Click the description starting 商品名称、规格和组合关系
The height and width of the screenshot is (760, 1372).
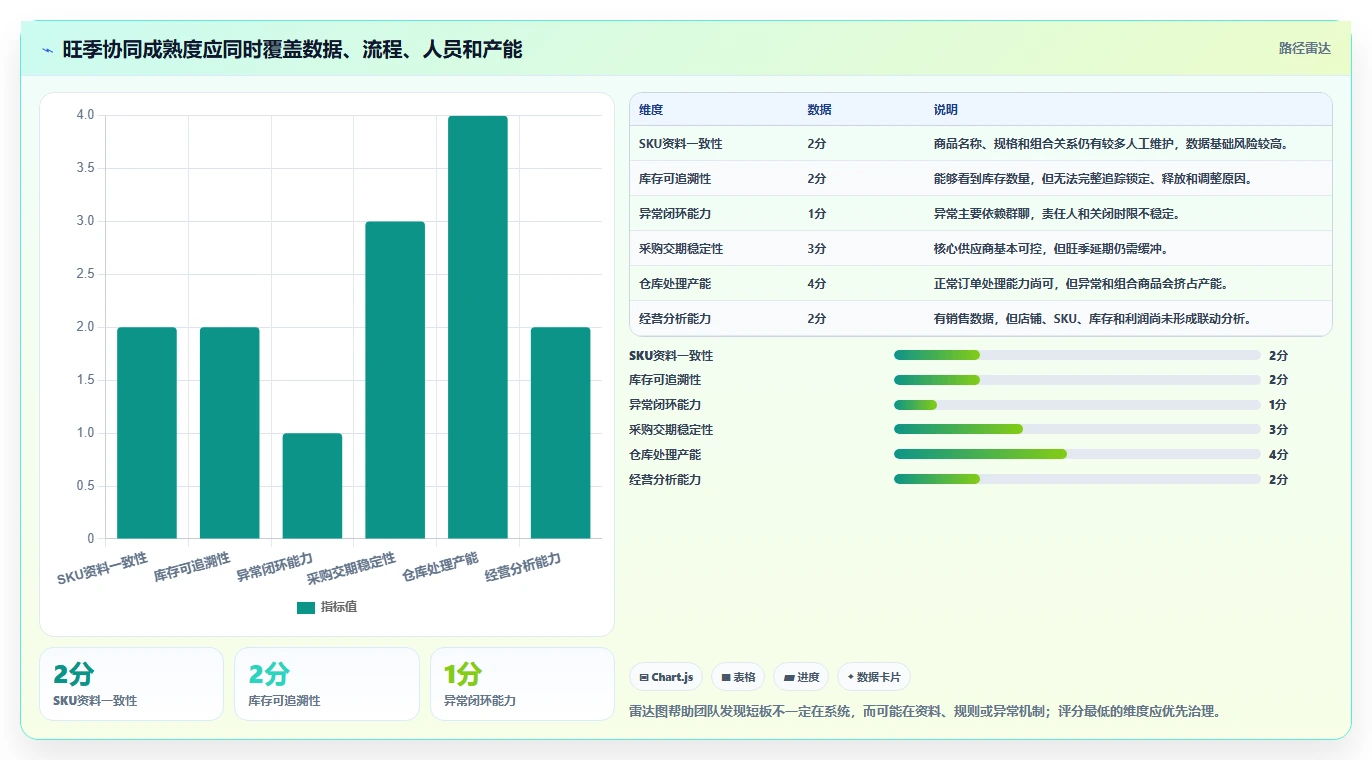(1110, 144)
